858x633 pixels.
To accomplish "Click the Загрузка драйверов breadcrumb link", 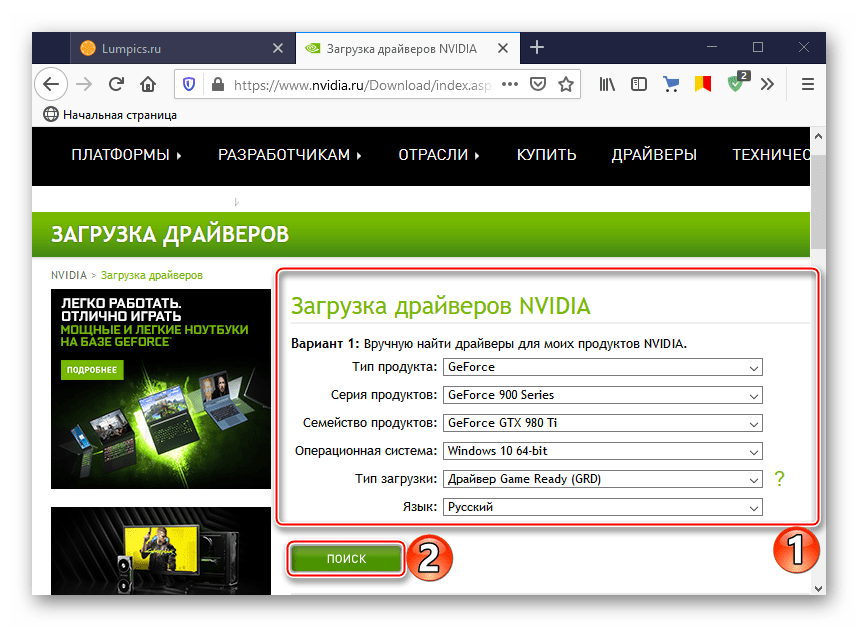I will coord(152,275).
